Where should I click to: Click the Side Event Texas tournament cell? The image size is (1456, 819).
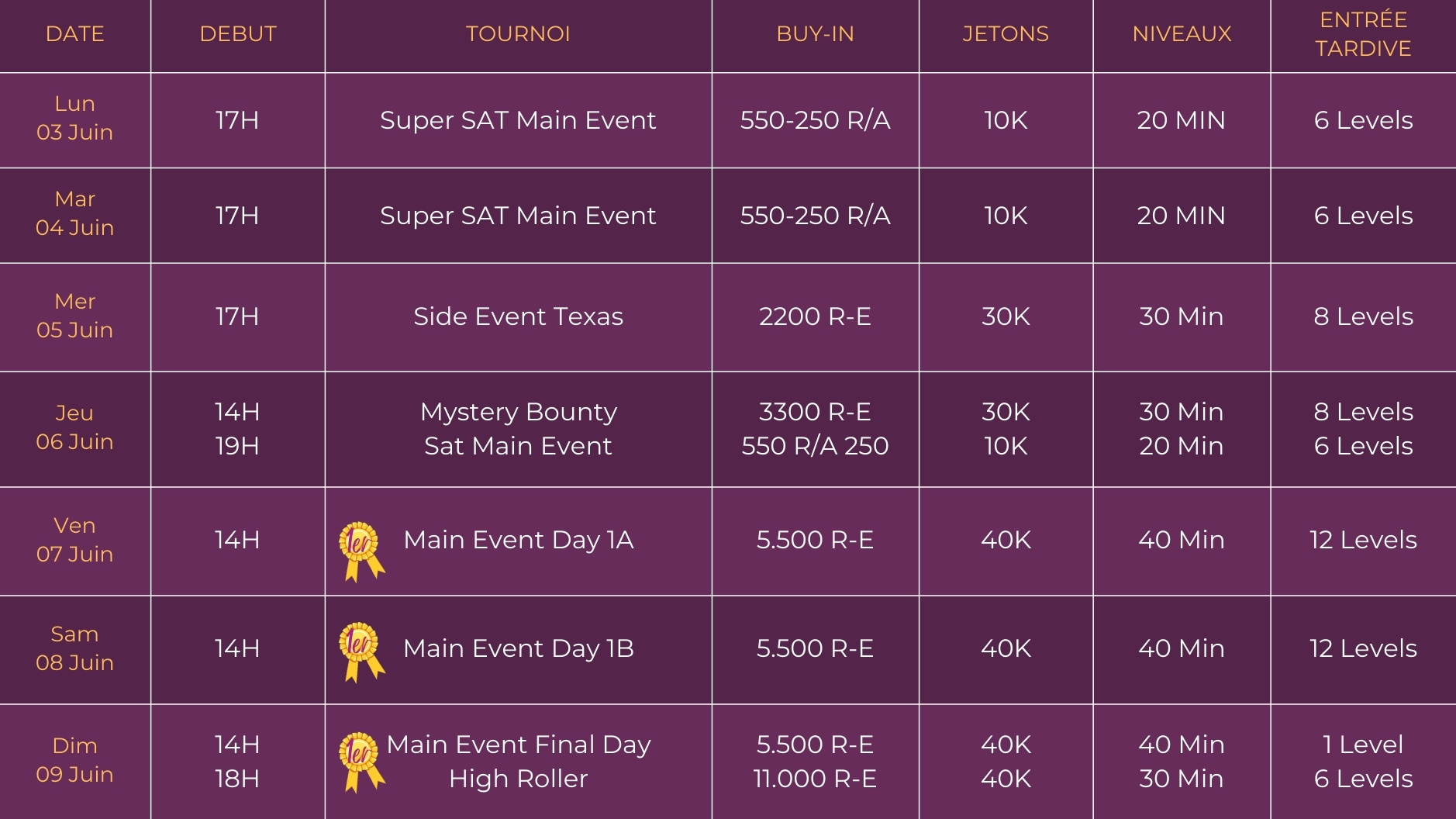coord(518,316)
